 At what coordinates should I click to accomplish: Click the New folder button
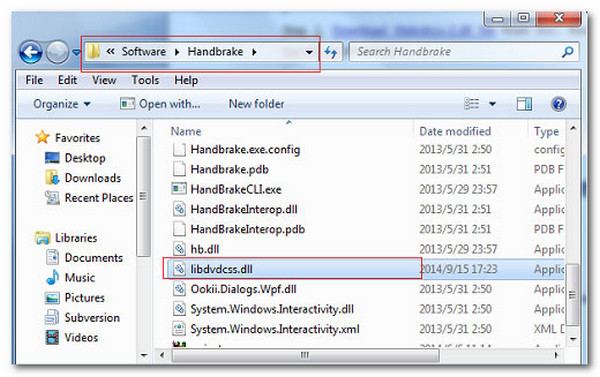coord(256,104)
